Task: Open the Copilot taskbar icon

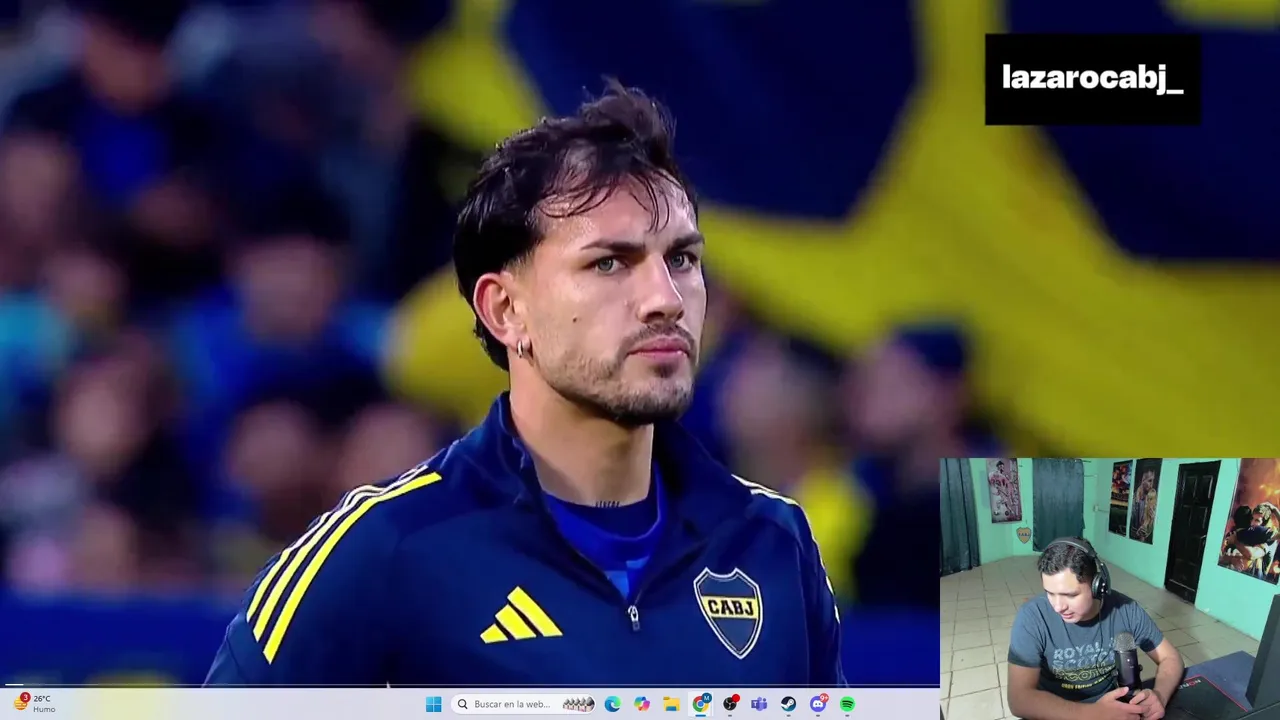Action: pyautogui.click(x=642, y=704)
